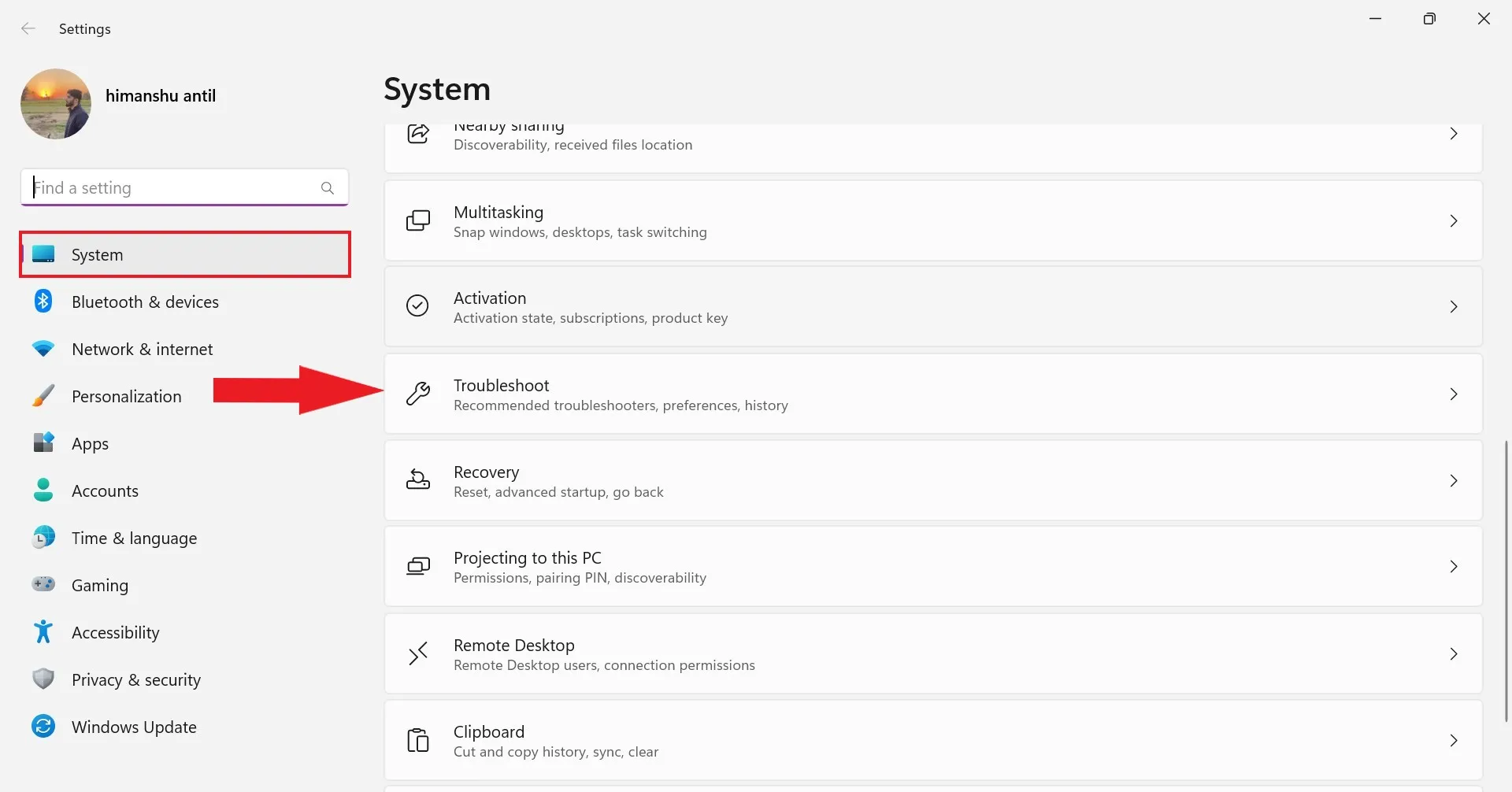This screenshot has width=1512, height=792.
Task: Click the himanshu antil profile picture
Action: (x=56, y=104)
